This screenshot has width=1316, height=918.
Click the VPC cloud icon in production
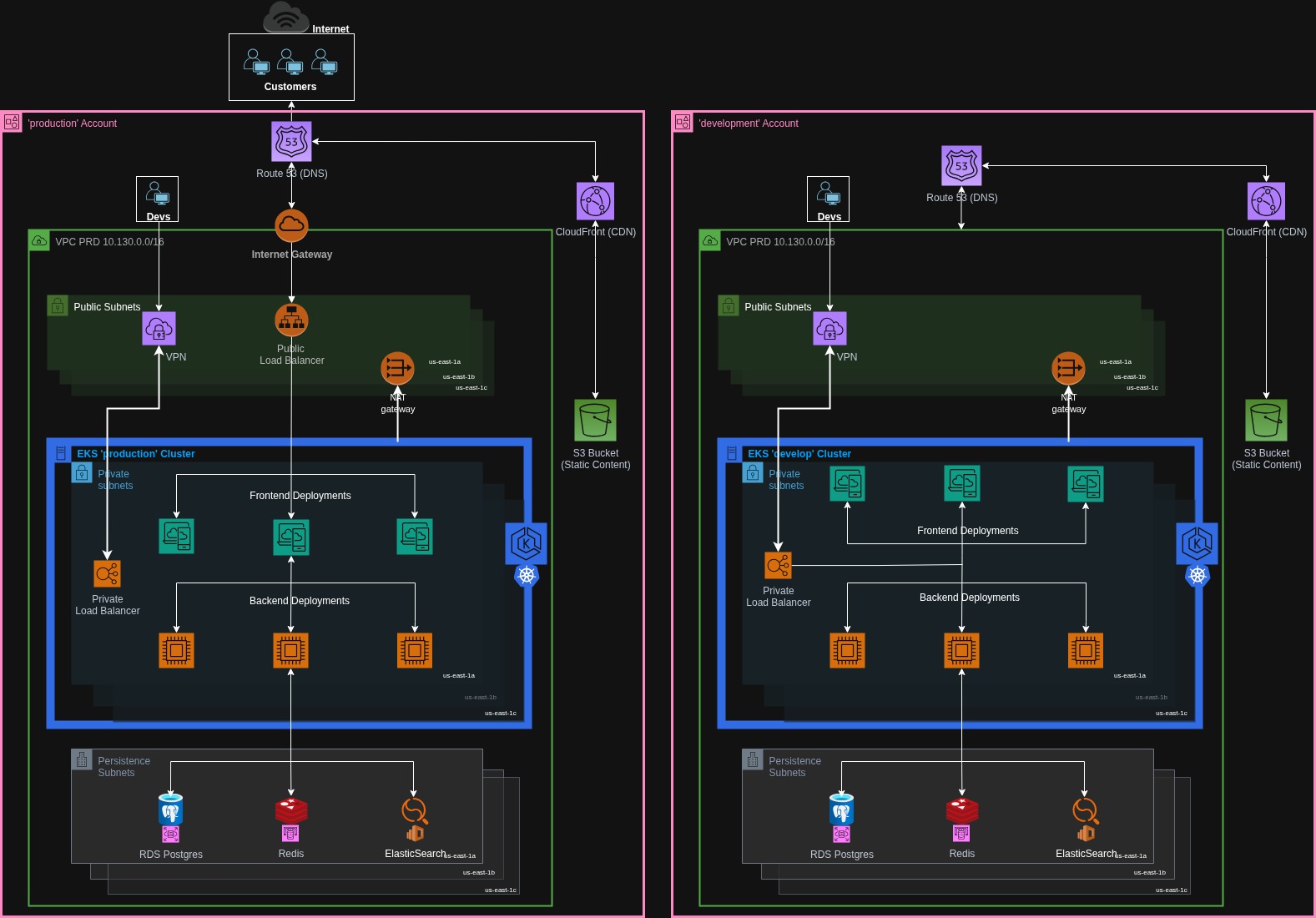(x=39, y=240)
